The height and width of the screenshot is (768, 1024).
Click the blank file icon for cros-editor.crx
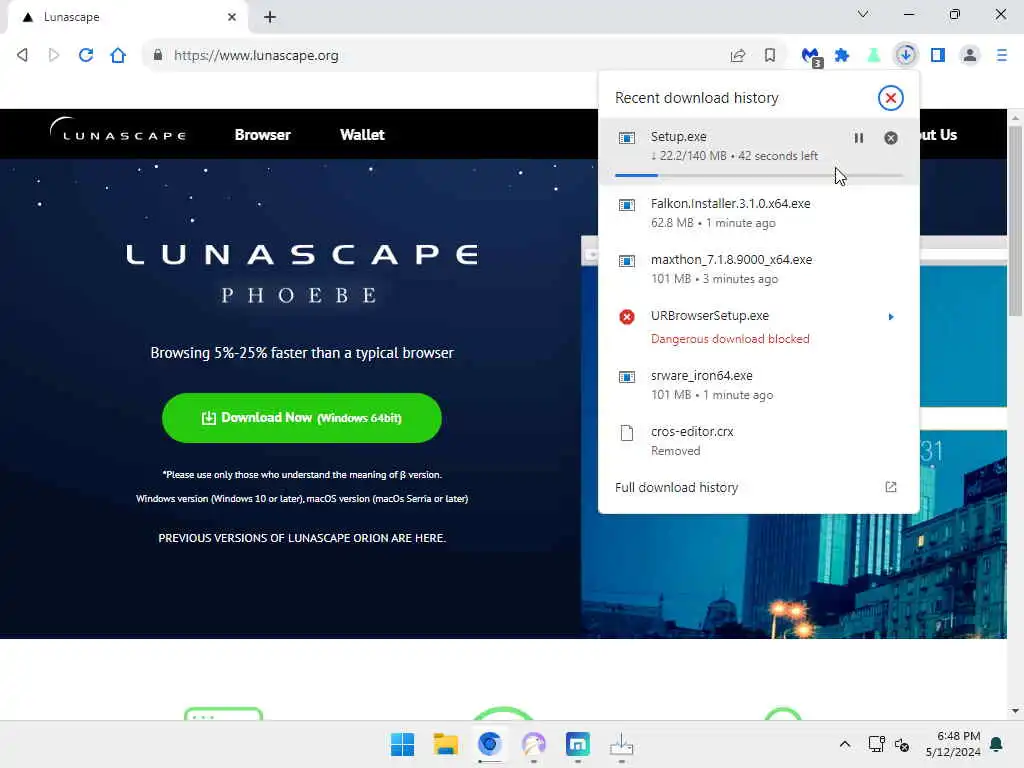pyautogui.click(x=627, y=433)
